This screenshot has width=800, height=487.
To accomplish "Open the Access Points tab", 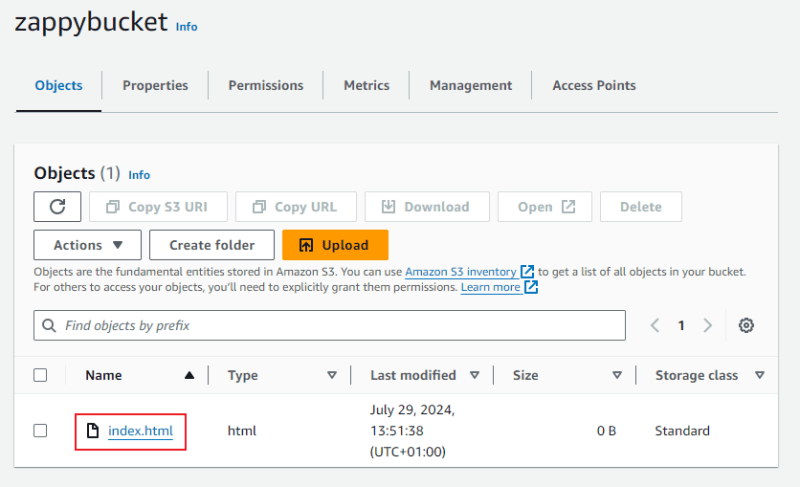I will click(x=594, y=85).
